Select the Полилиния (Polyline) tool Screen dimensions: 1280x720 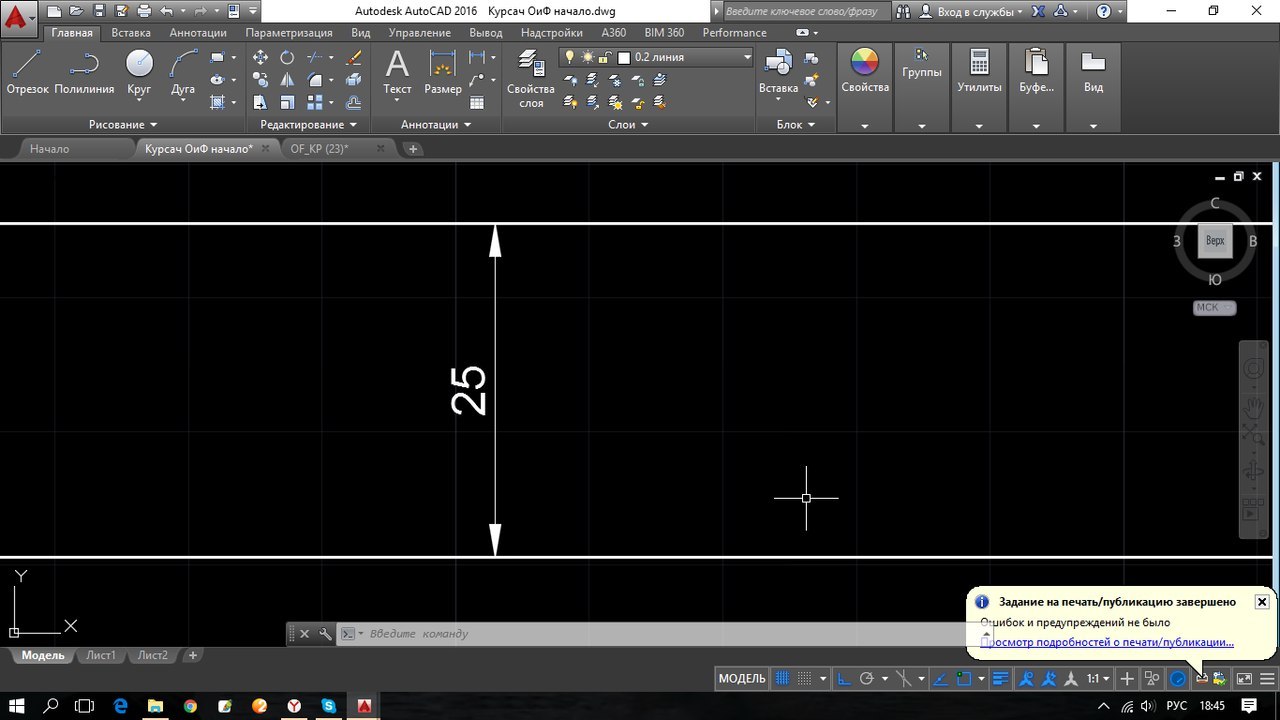click(x=84, y=72)
